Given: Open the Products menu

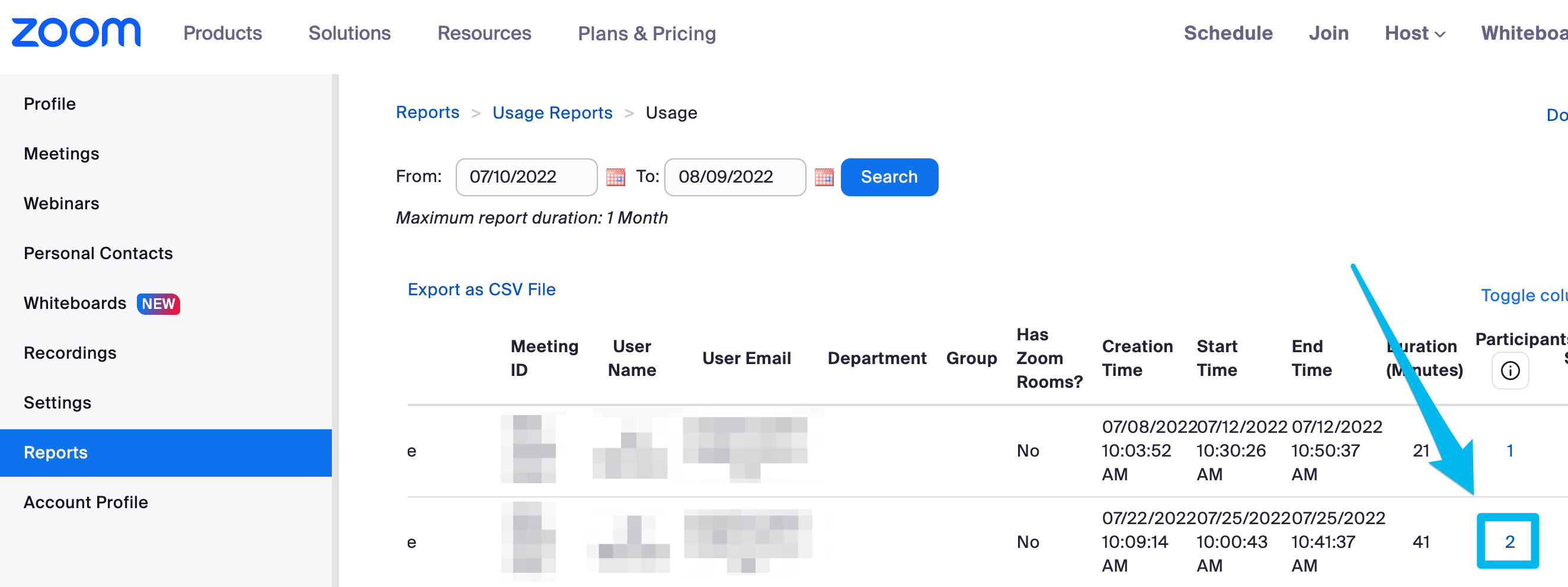Looking at the screenshot, I should click(x=223, y=33).
